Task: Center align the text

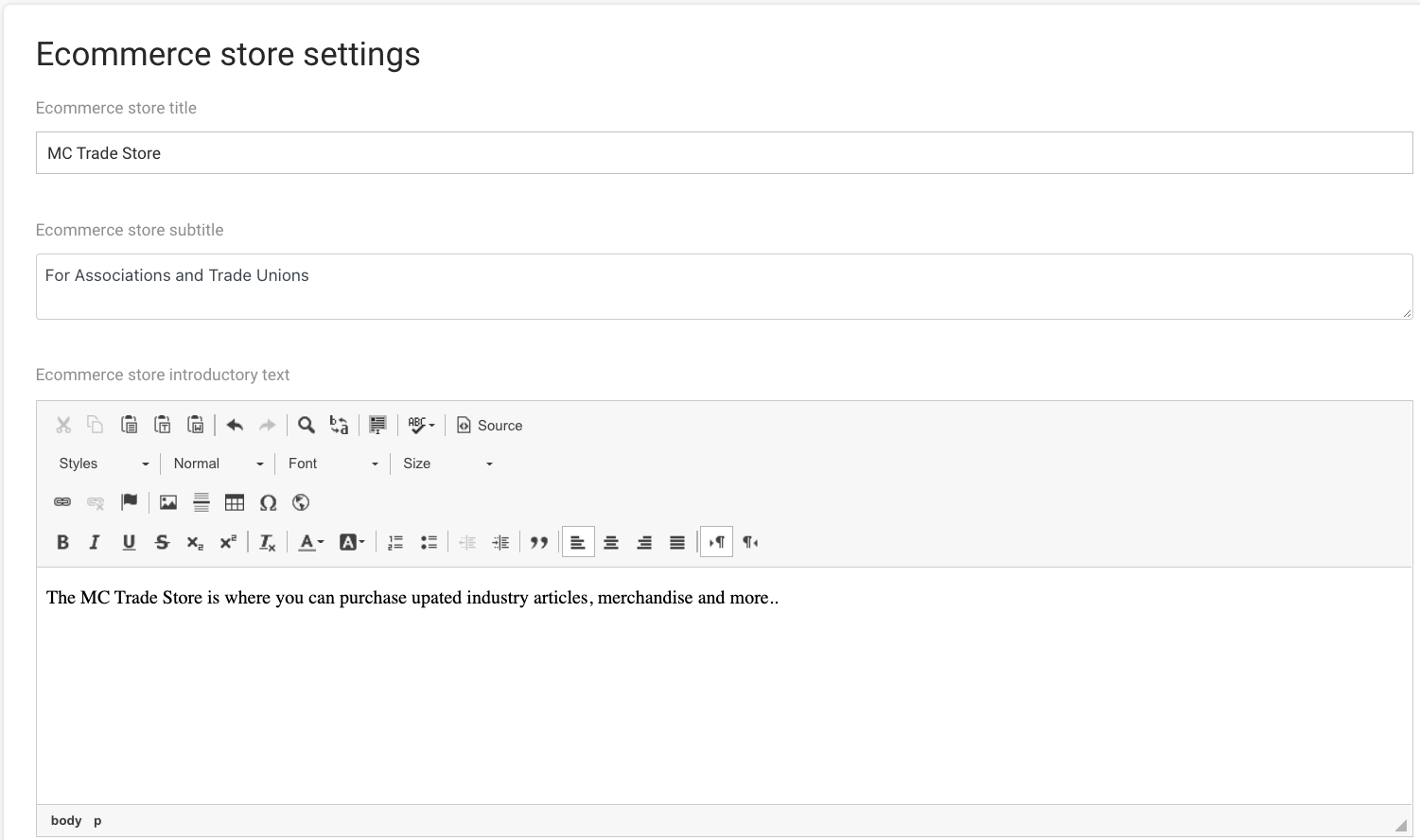Action: pyautogui.click(x=611, y=542)
